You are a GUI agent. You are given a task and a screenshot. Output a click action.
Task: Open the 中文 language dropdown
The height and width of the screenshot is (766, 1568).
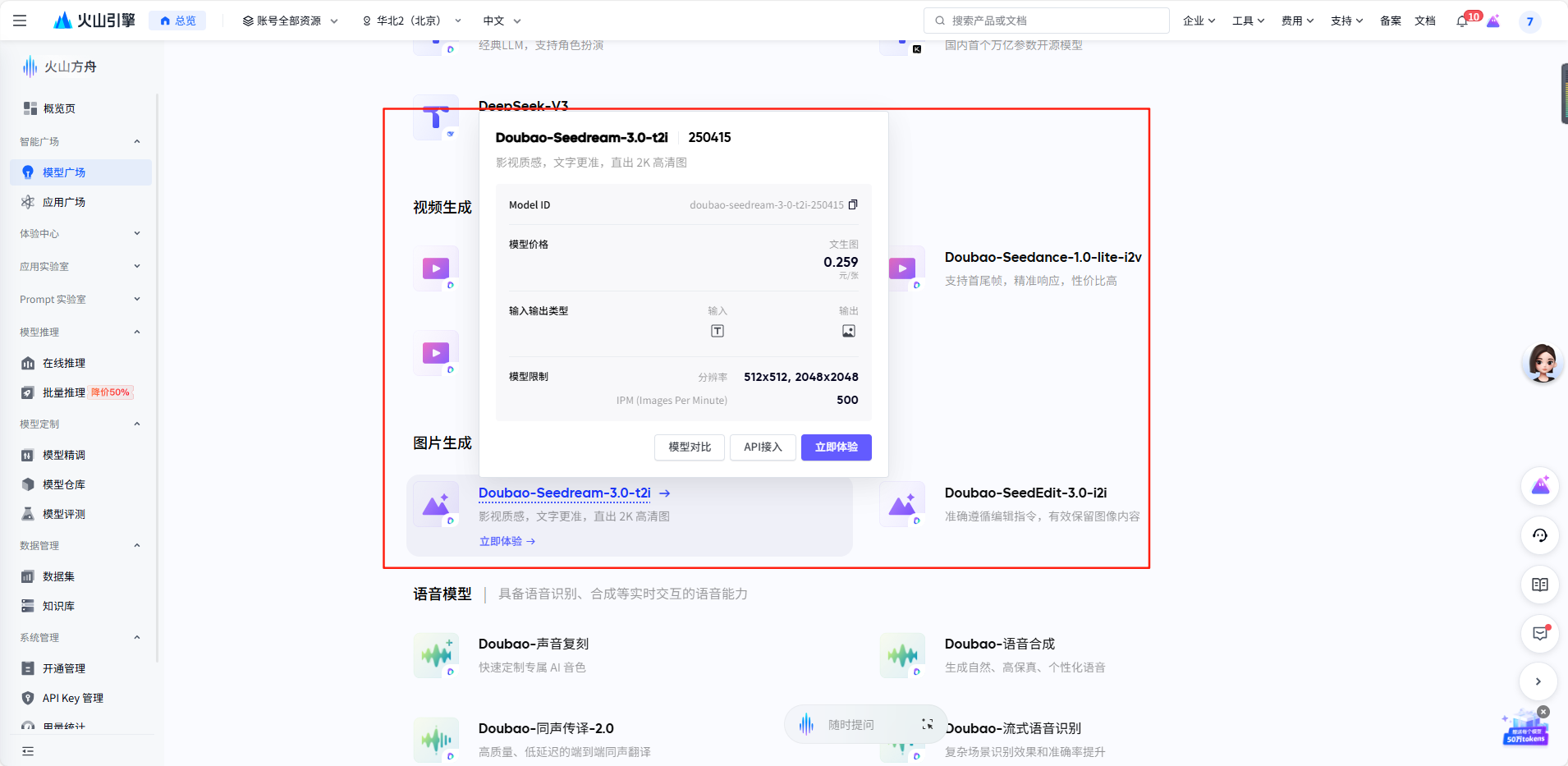(502, 21)
